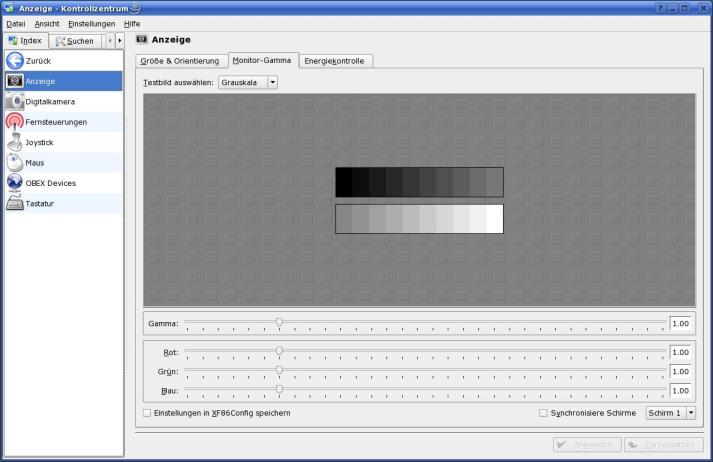Toggle the Synchronisiere Schirme checkbox
The height and width of the screenshot is (462, 713).
(543, 413)
